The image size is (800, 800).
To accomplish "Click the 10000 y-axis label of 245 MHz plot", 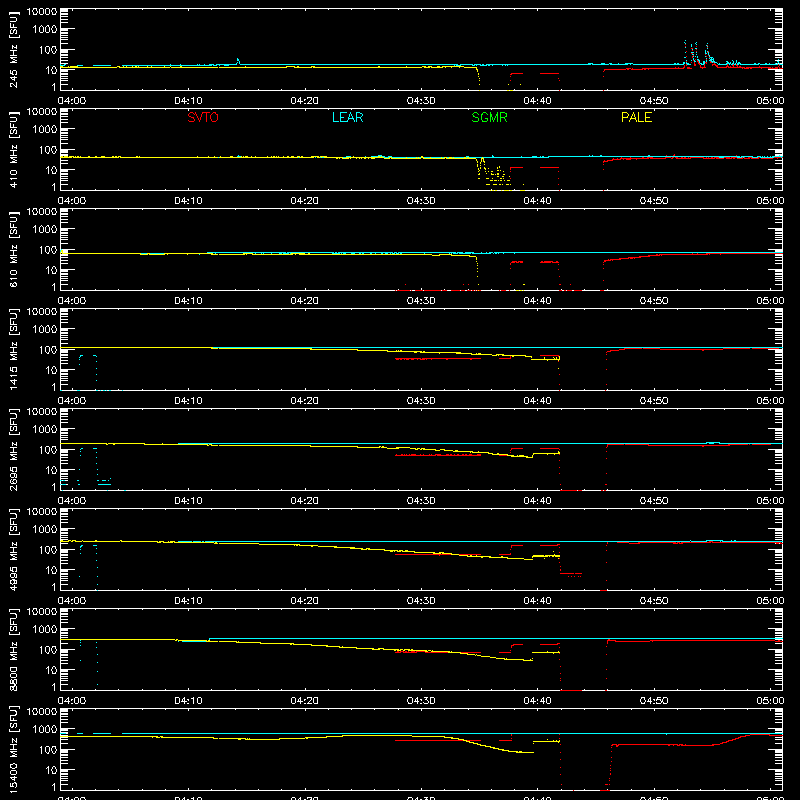I will tap(42, 12).
